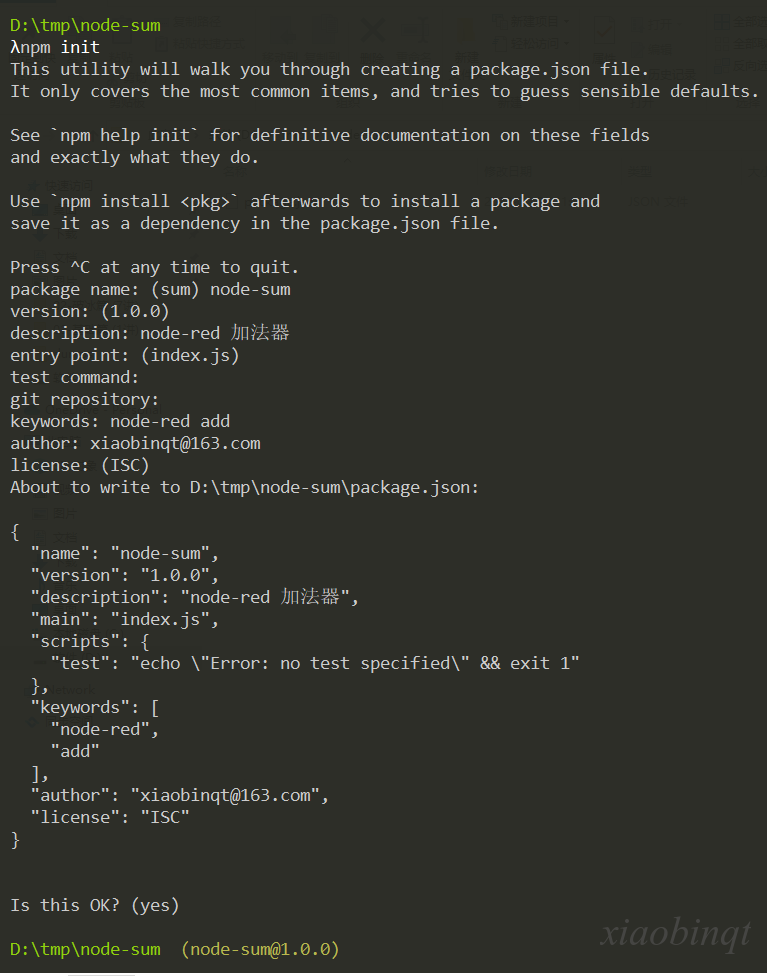This screenshot has width=767, height=976.
Task: Click the 'version: (1.0.0)' prompt line
Action: coord(90,311)
